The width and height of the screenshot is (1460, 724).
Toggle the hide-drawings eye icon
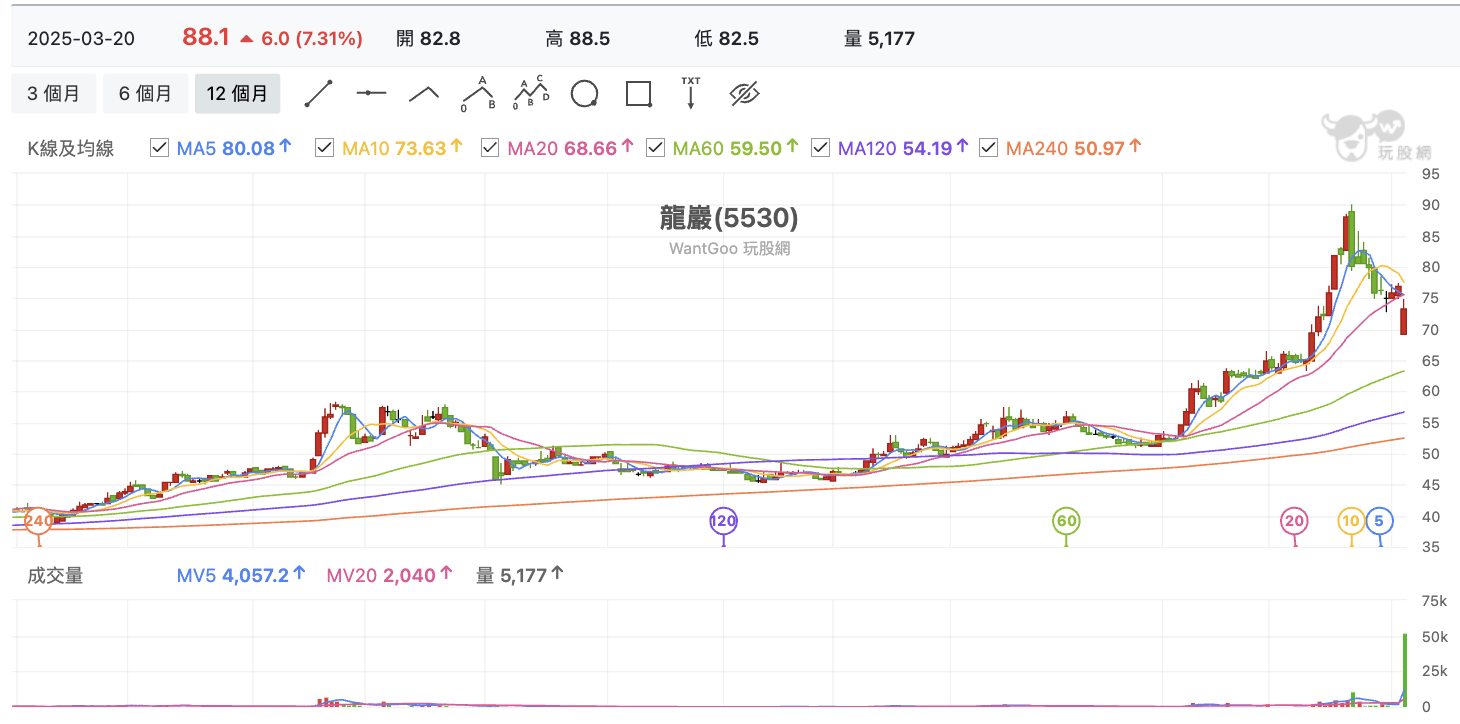click(744, 92)
